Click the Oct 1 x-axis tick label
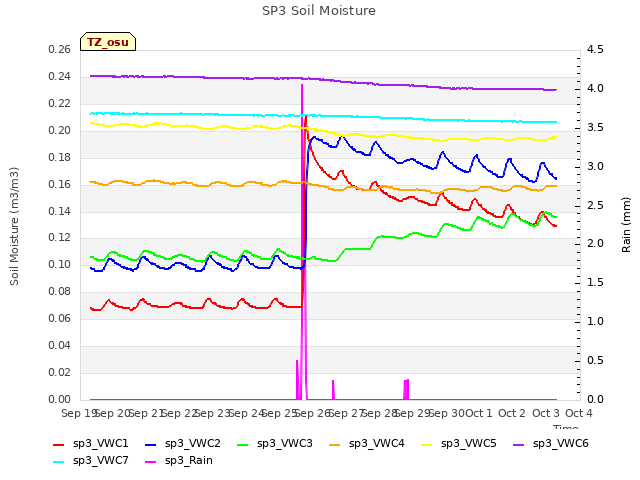This screenshot has height=480, width=640. tap(479, 413)
